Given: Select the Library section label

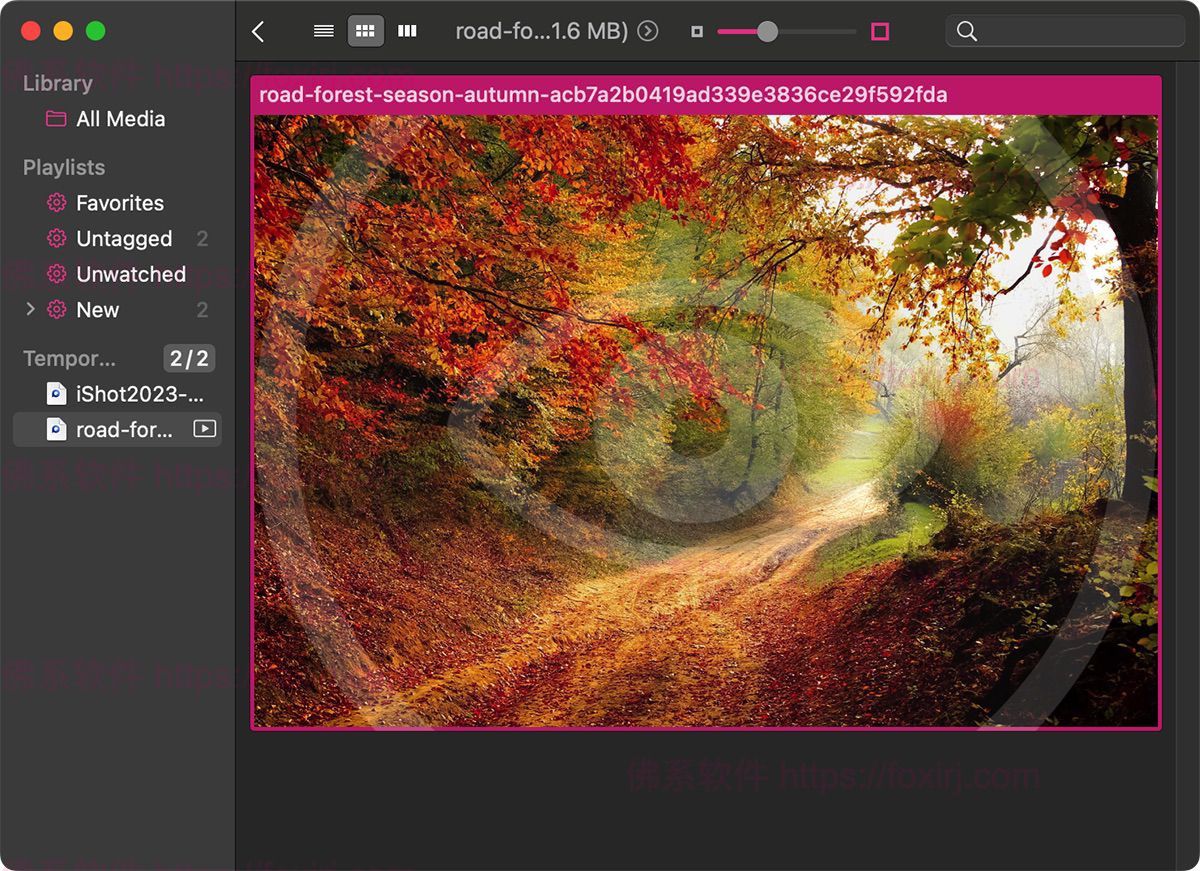Looking at the screenshot, I should point(56,83).
